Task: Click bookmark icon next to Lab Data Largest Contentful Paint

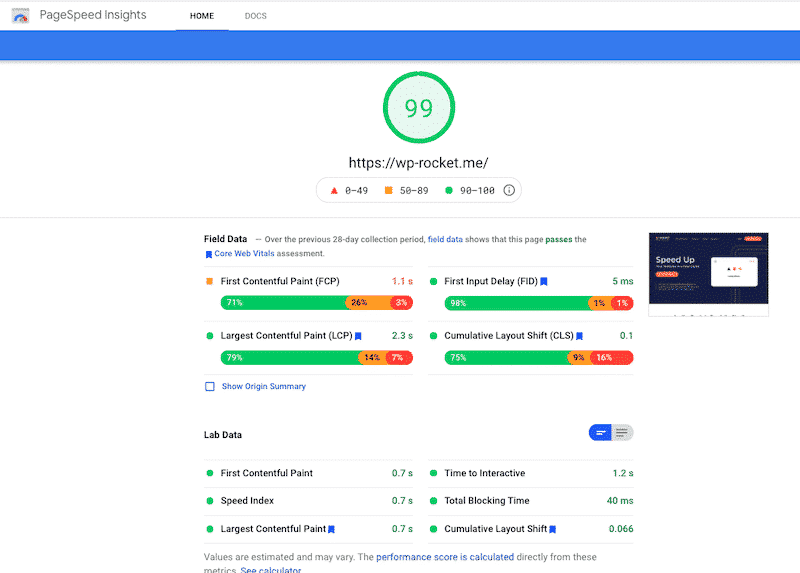Action: 331,529
